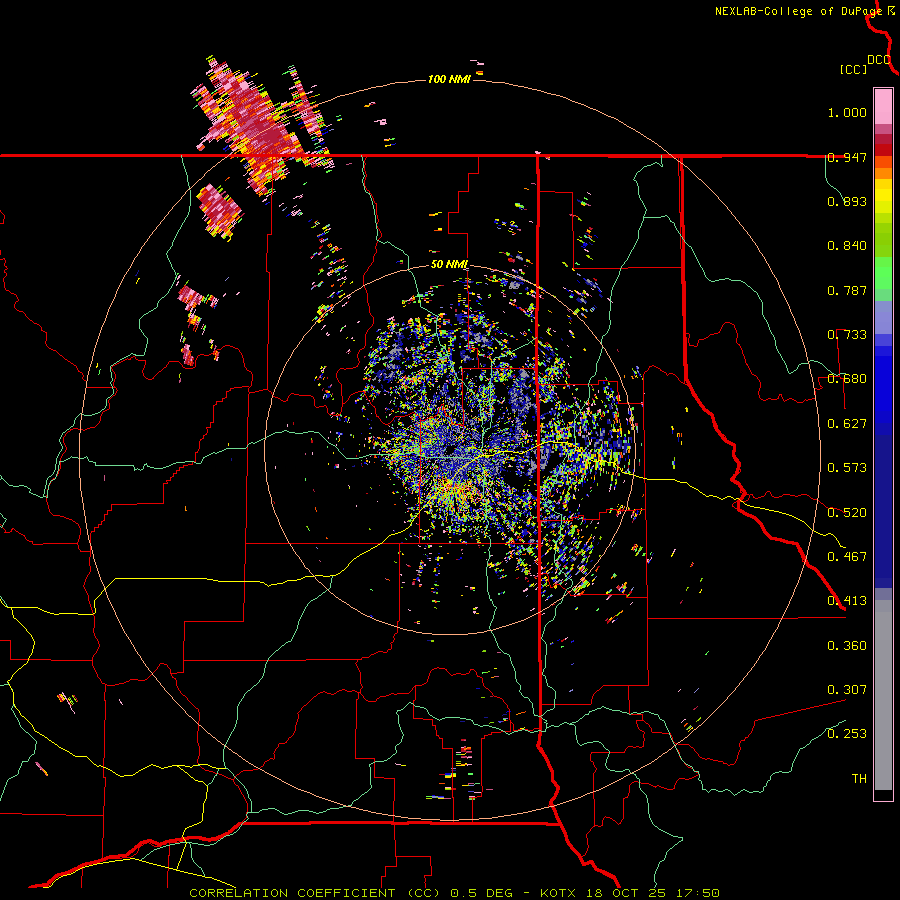The width and height of the screenshot is (900, 900).
Task: Pick the pink color band beside 1.000
Action: click(x=883, y=107)
